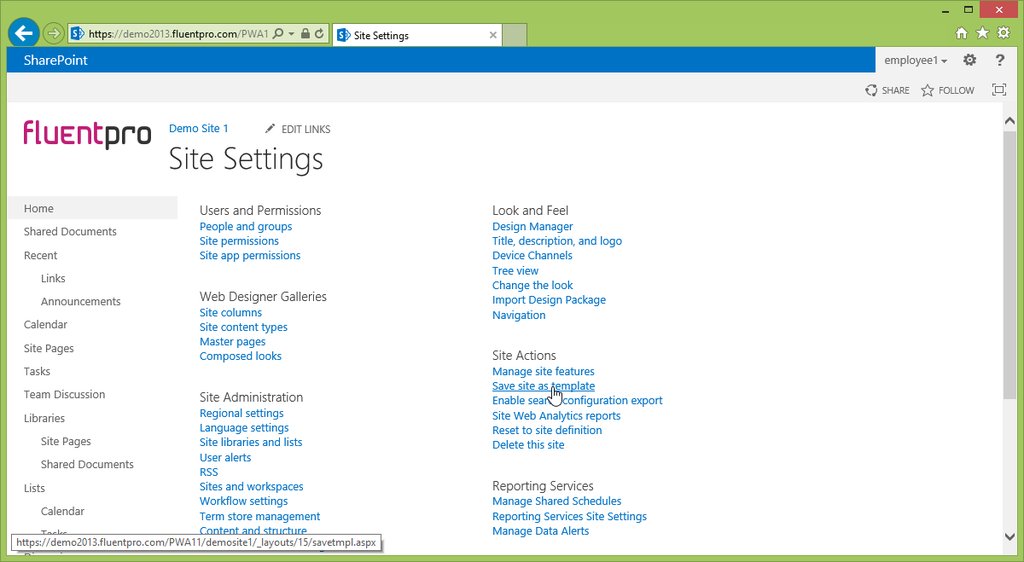The height and width of the screenshot is (562, 1024).
Task: Follow this site using FOLLOW star
Action: pos(948,90)
